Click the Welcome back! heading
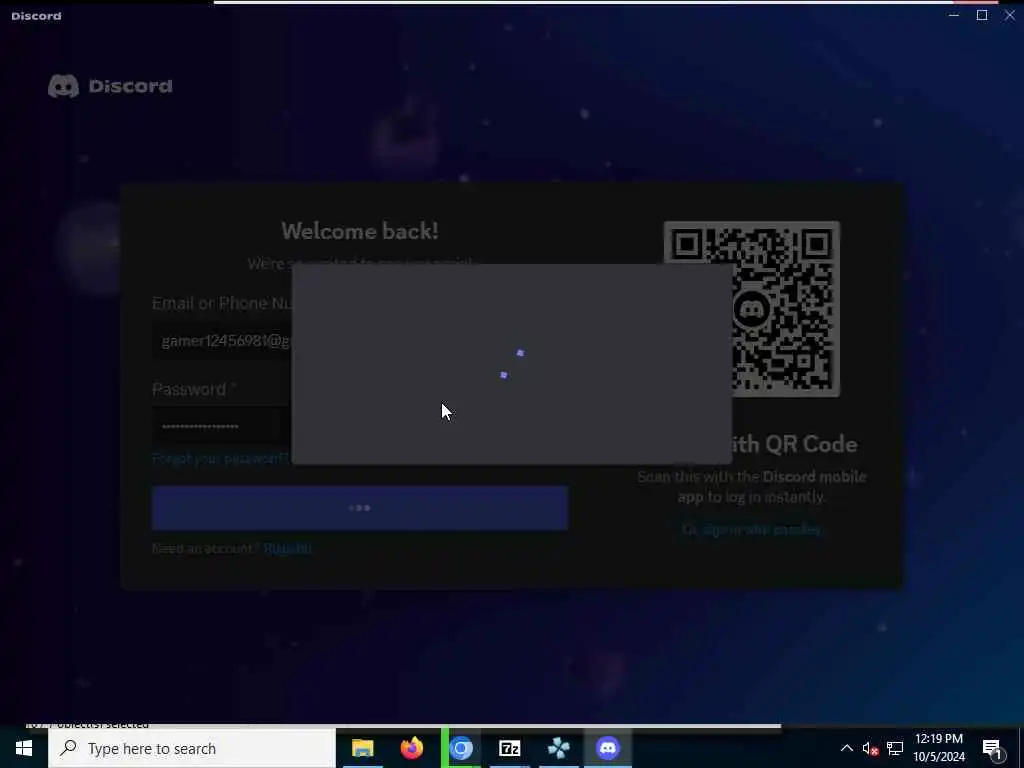1024x768 pixels. pos(360,231)
